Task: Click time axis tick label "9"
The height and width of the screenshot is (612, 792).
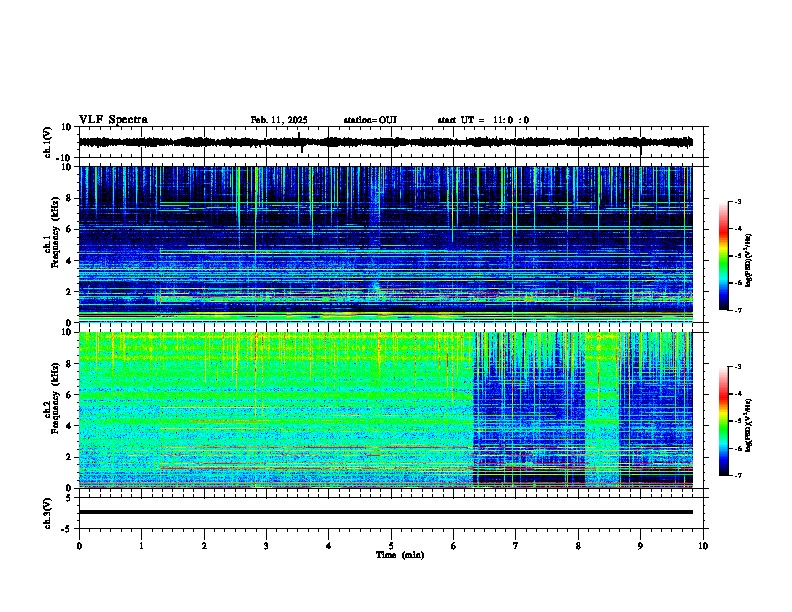Action: (640, 546)
